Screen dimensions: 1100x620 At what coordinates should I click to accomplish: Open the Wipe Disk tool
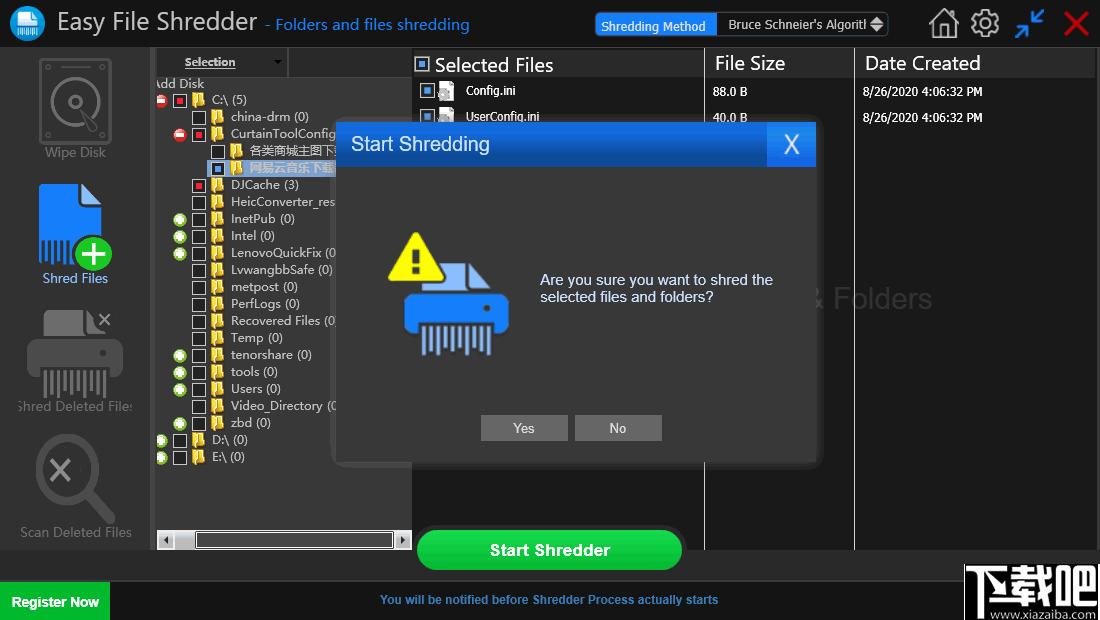[75, 109]
